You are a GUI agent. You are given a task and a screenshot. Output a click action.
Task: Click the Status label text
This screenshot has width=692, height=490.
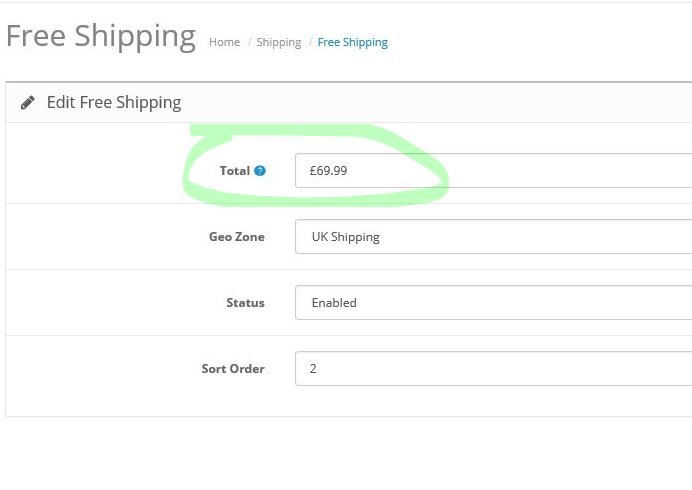245,303
